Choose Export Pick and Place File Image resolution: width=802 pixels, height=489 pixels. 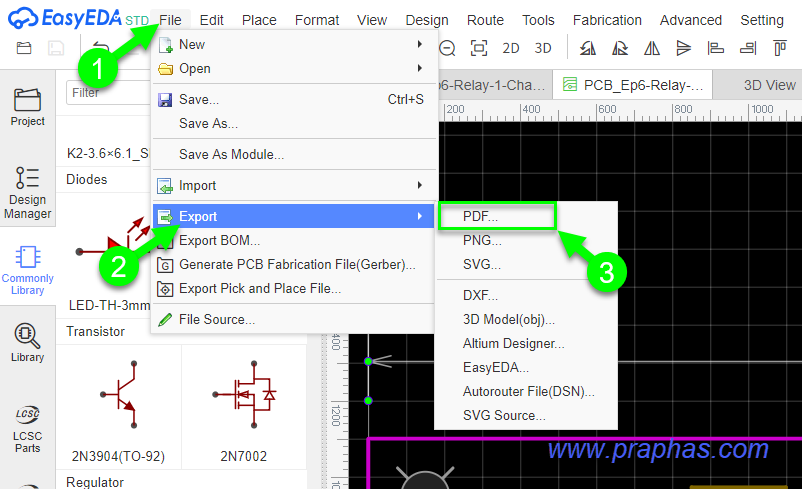pos(294,288)
